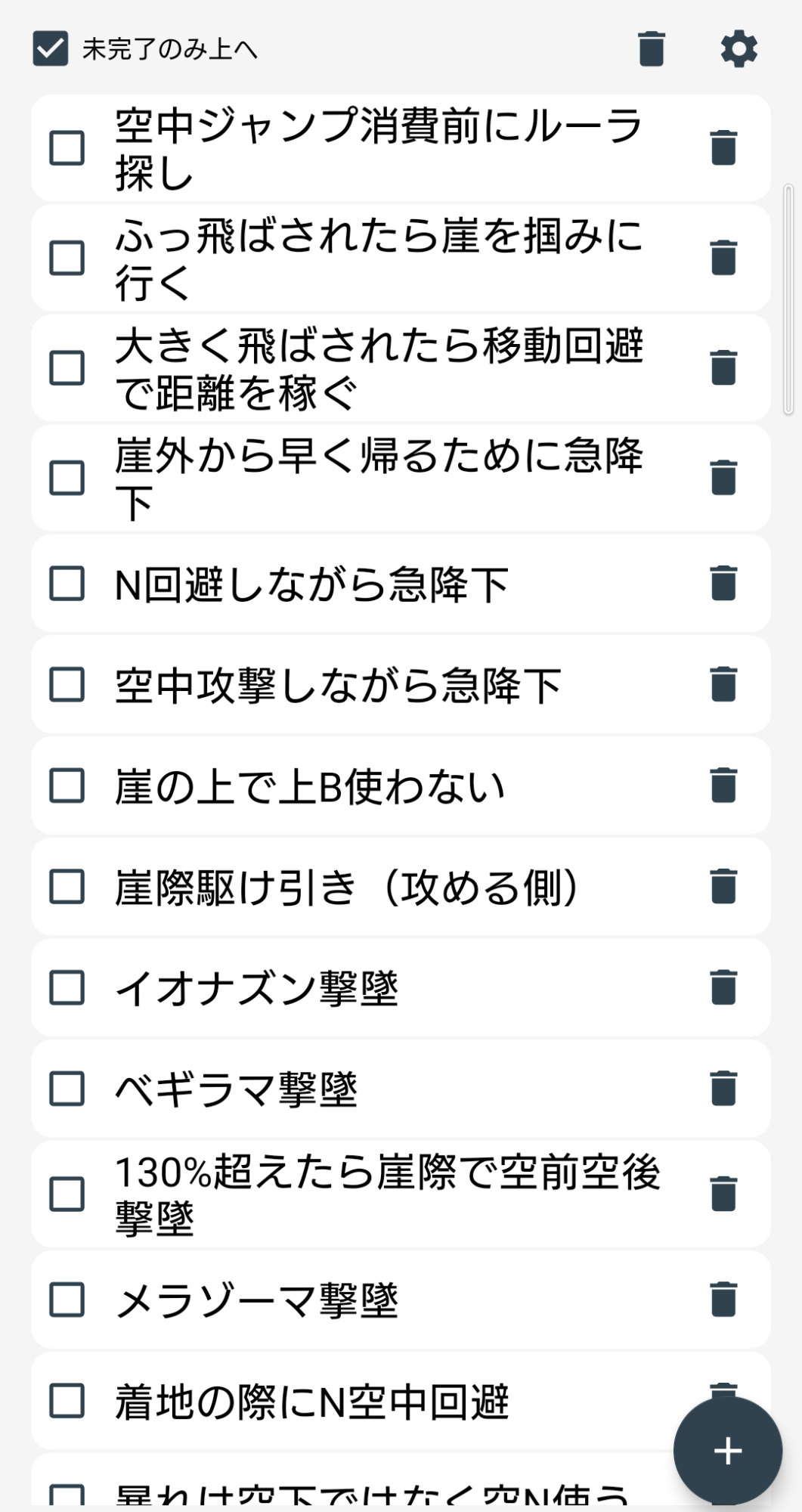Screen dimensions: 802x1512
Task: Check the '大きく飛ばされたら移動回避で距離を稼ぐ' box
Action: point(67,368)
